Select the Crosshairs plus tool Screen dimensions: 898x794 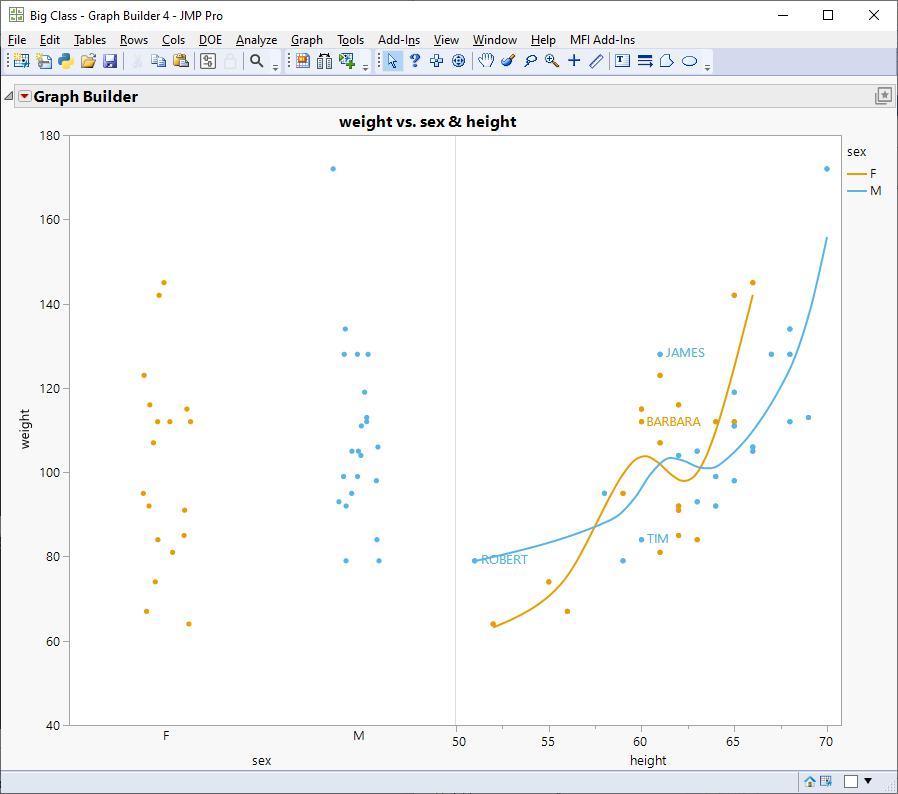coord(574,61)
